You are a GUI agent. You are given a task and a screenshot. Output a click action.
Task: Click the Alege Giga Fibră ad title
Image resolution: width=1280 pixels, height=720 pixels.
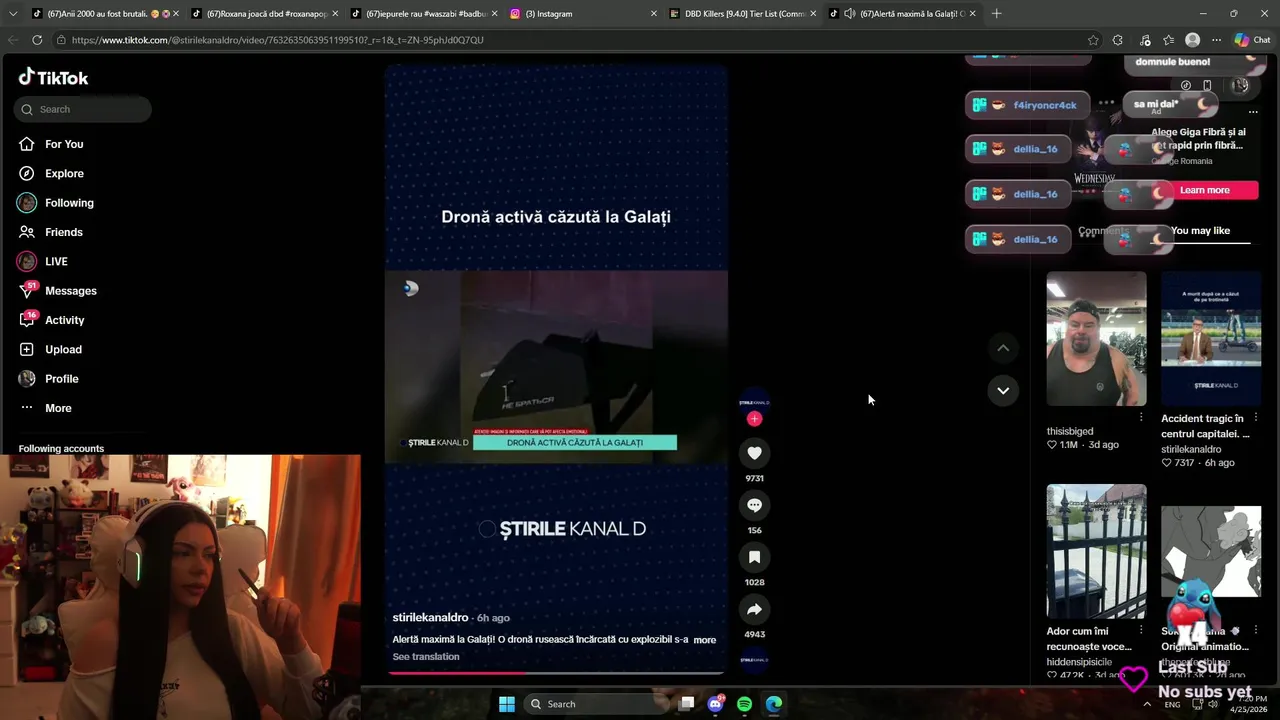click(1198, 139)
